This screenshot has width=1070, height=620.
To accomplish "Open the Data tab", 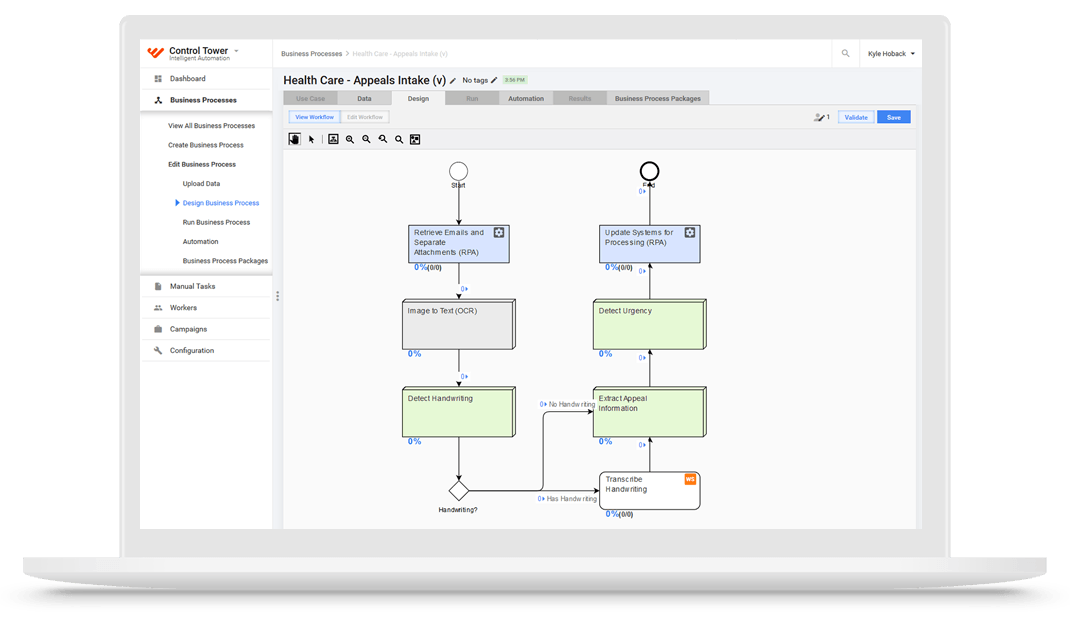I will (364, 98).
